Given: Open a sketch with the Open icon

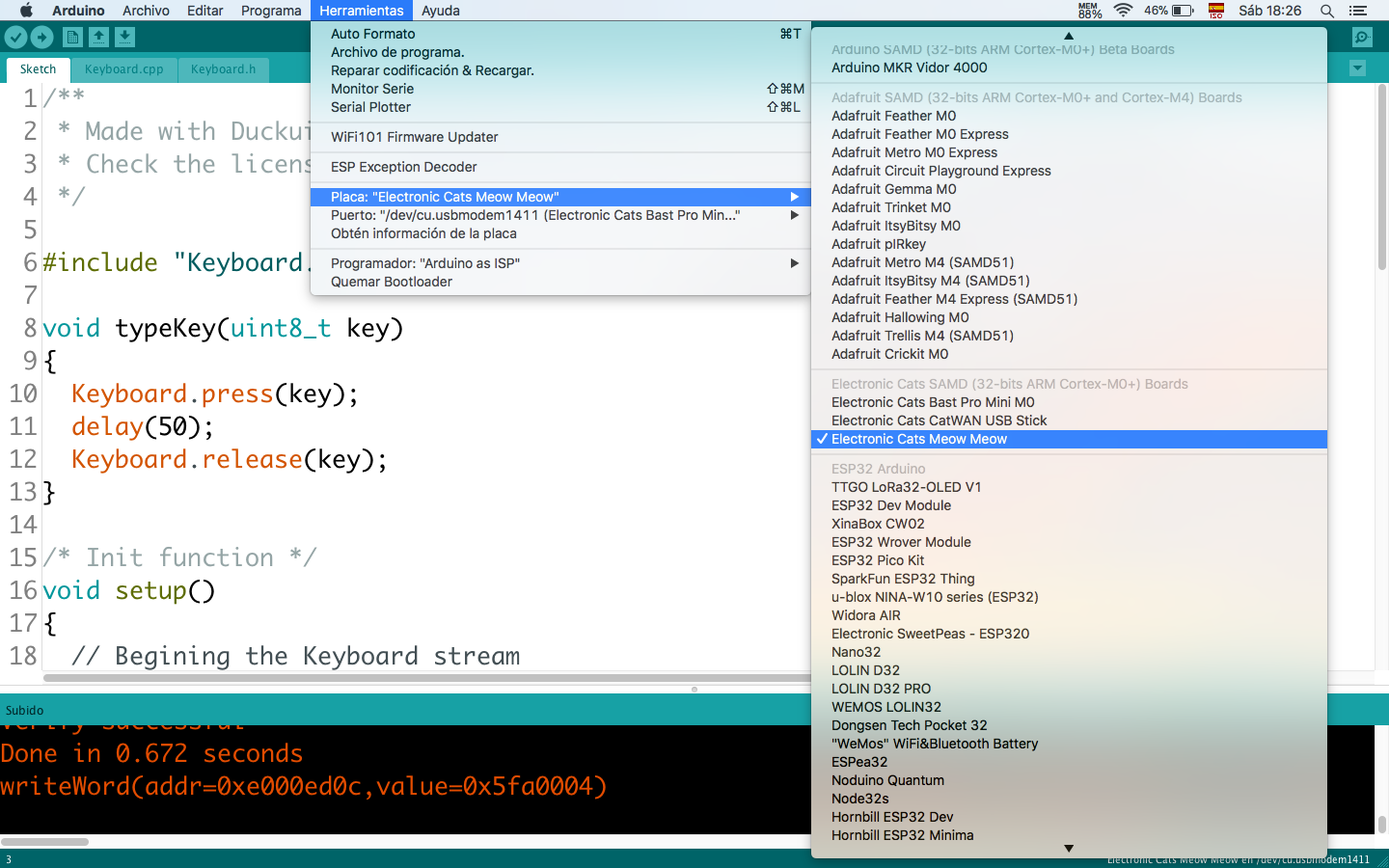Looking at the screenshot, I should (98, 37).
